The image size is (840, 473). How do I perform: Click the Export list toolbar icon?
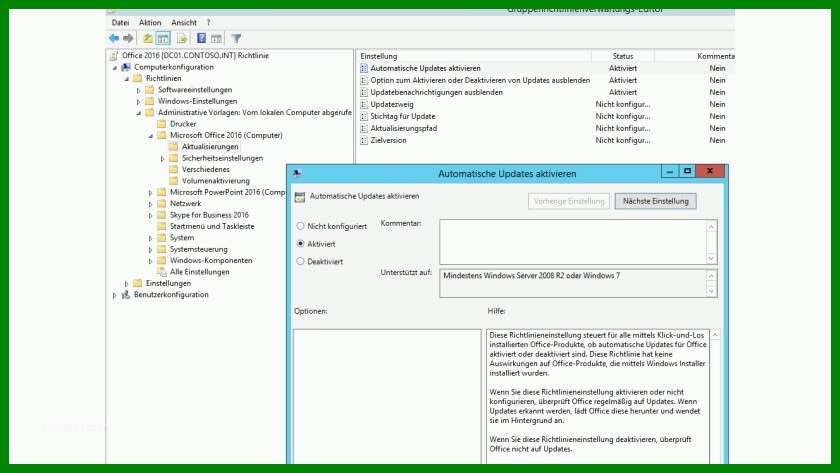(182, 39)
